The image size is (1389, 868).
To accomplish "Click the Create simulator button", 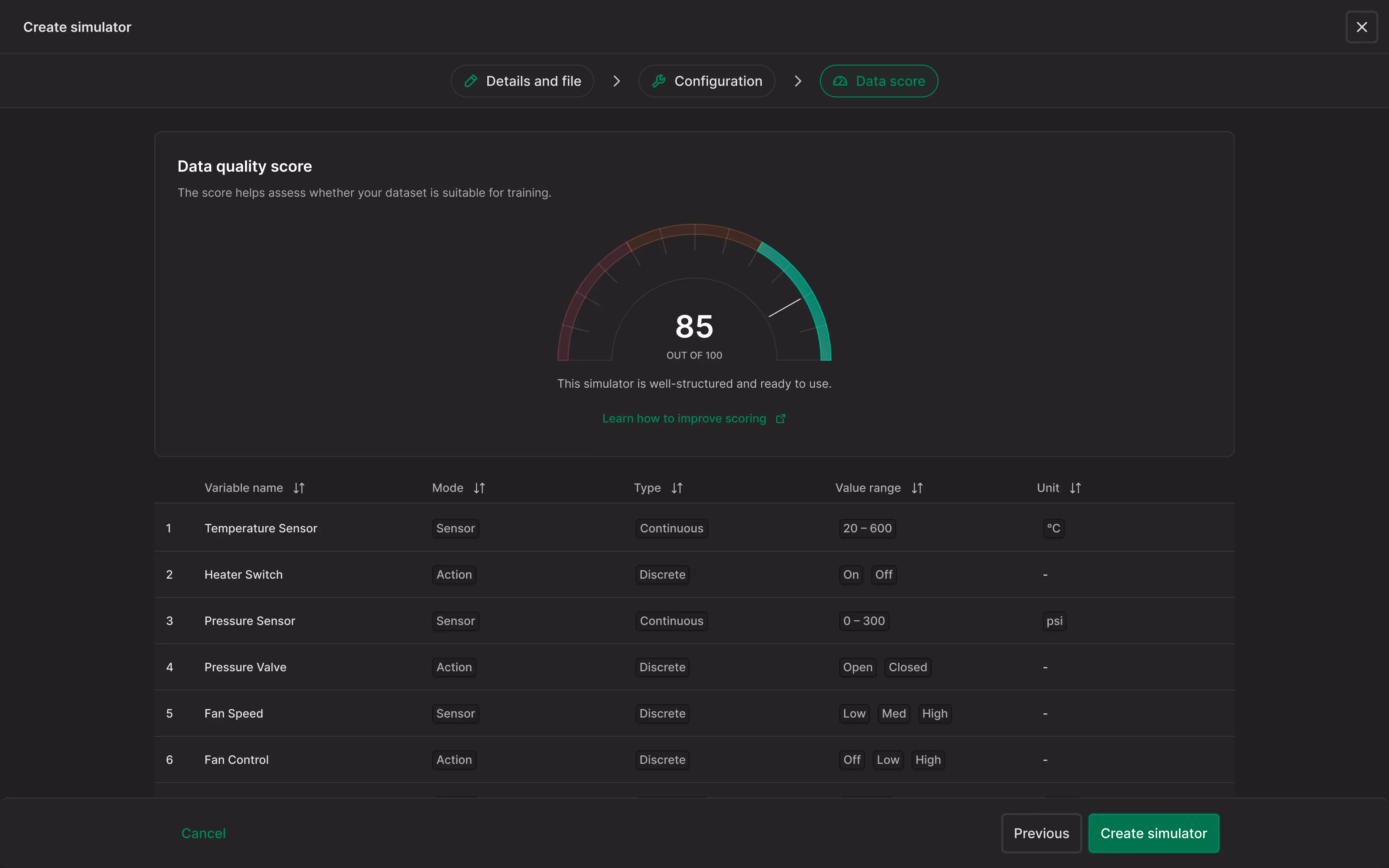I will click(x=1154, y=833).
